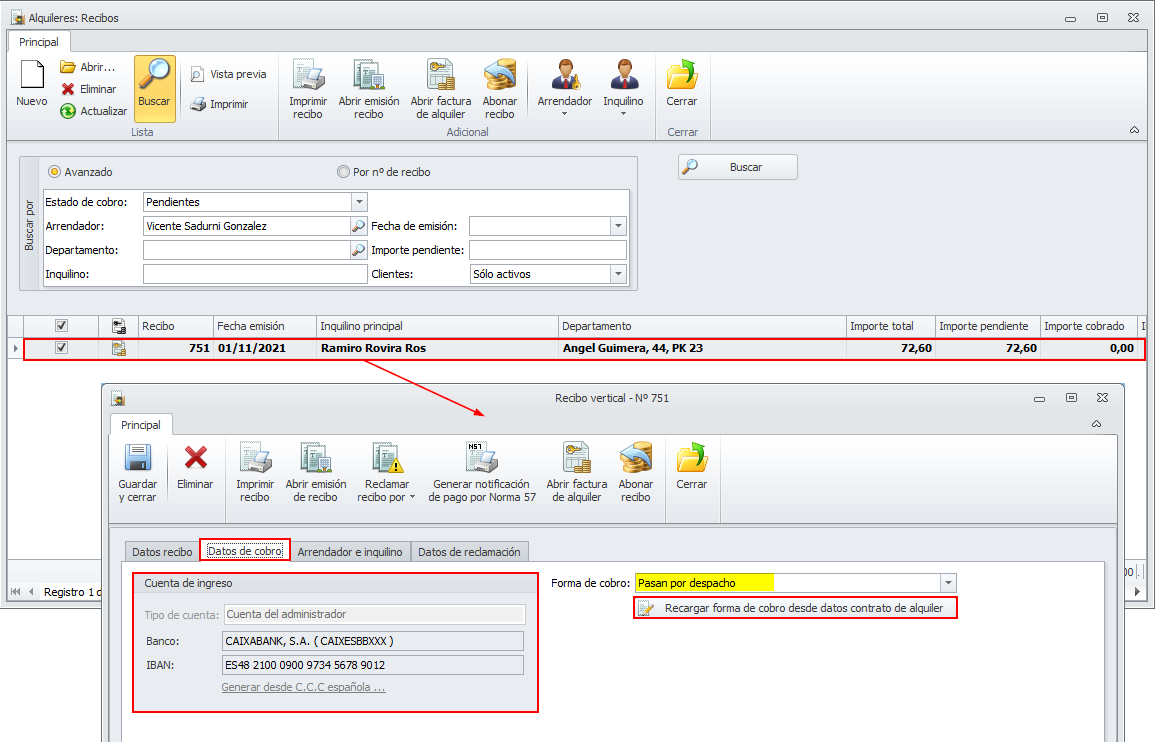Click Generar notificación de pago por Norma 57
The image size is (1156, 742).
pos(482,472)
